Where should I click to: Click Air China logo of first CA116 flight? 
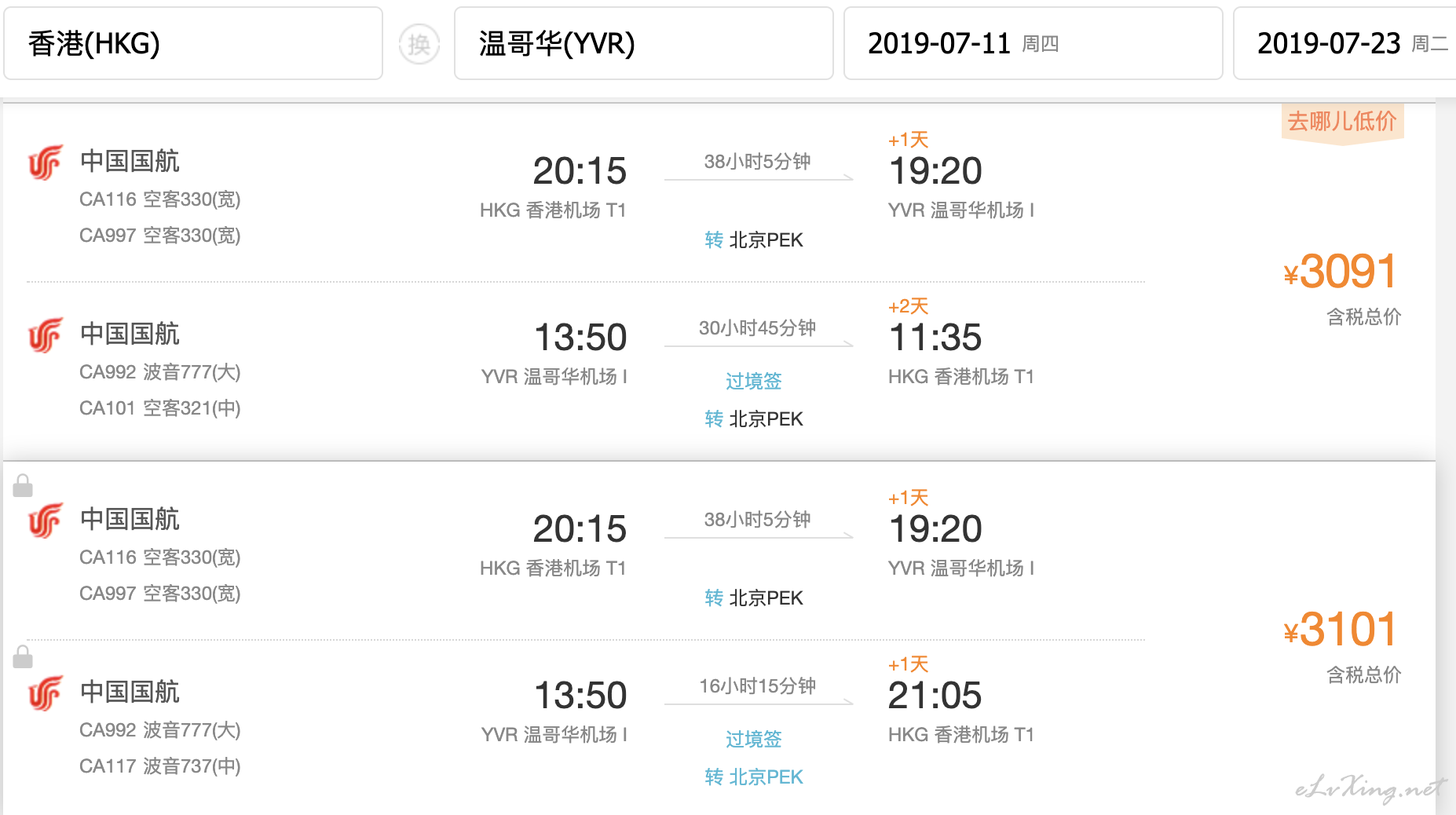click(46, 163)
